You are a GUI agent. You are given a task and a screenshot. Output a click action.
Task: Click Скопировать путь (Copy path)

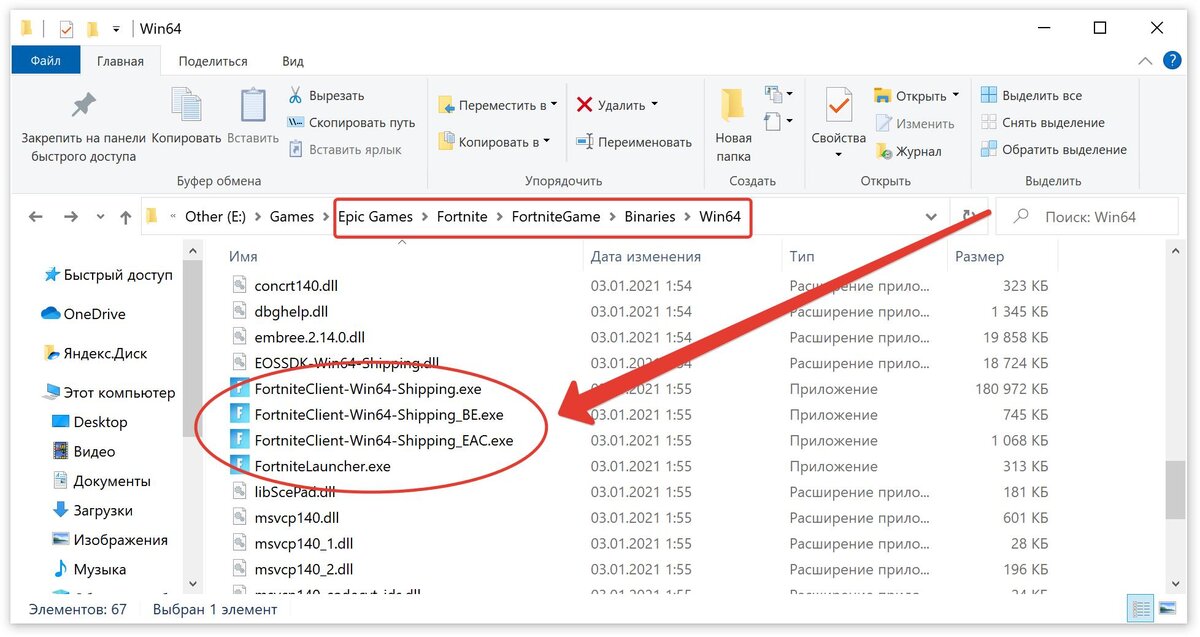(x=351, y=123)
